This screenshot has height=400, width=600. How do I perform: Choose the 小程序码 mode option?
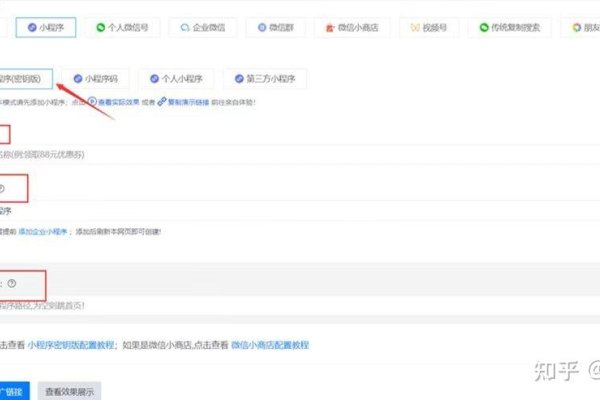pos(96,79)
